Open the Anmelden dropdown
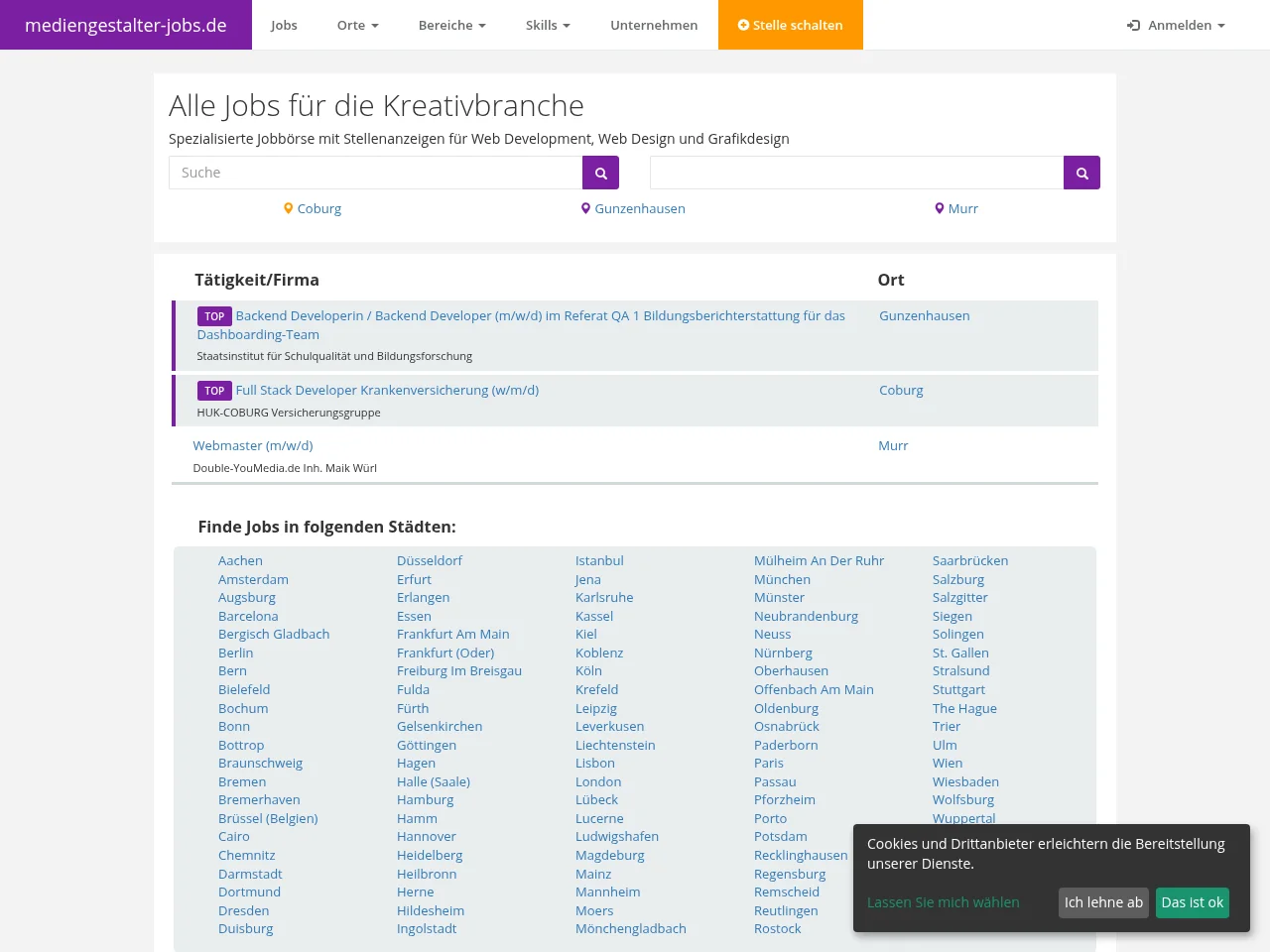Viewport: 1270px width, 952px height. [1176, 25]
